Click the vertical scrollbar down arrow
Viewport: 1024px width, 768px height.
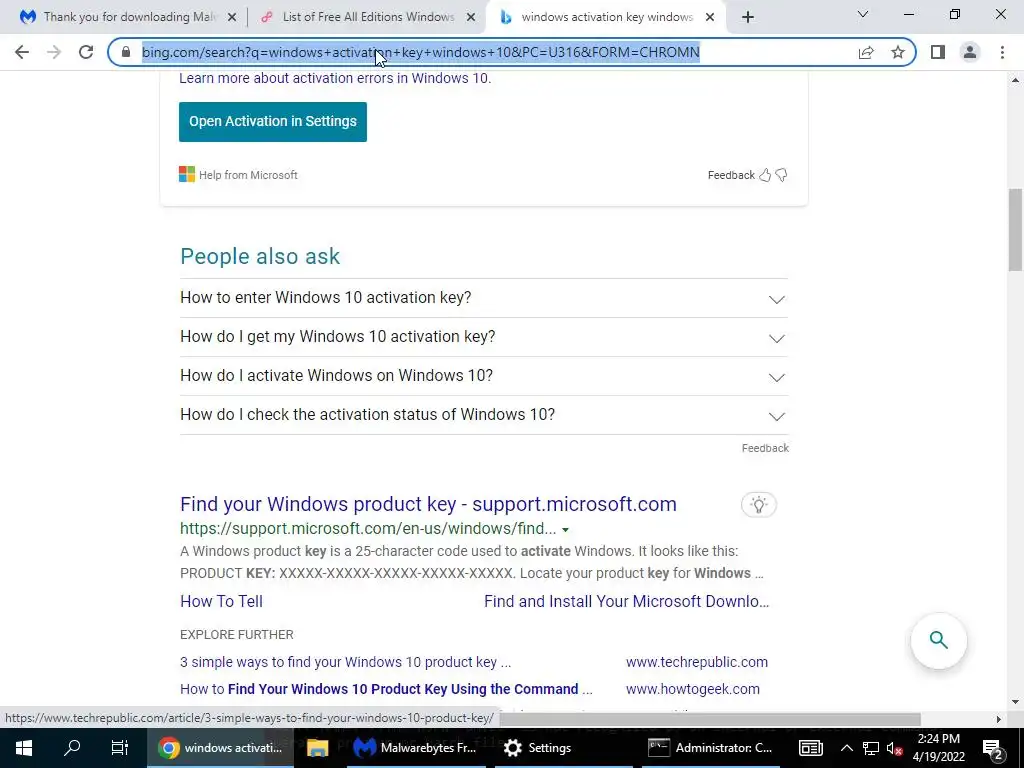coord(1015,702)
